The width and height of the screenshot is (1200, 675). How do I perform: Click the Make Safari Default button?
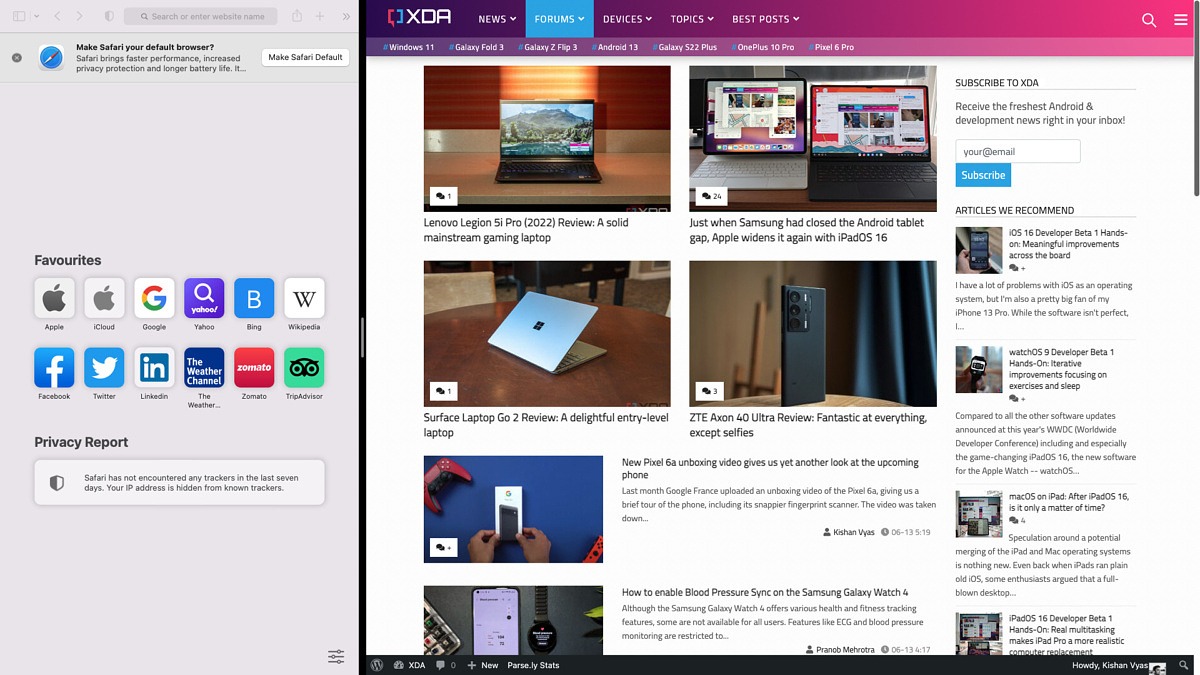point(304,57)
